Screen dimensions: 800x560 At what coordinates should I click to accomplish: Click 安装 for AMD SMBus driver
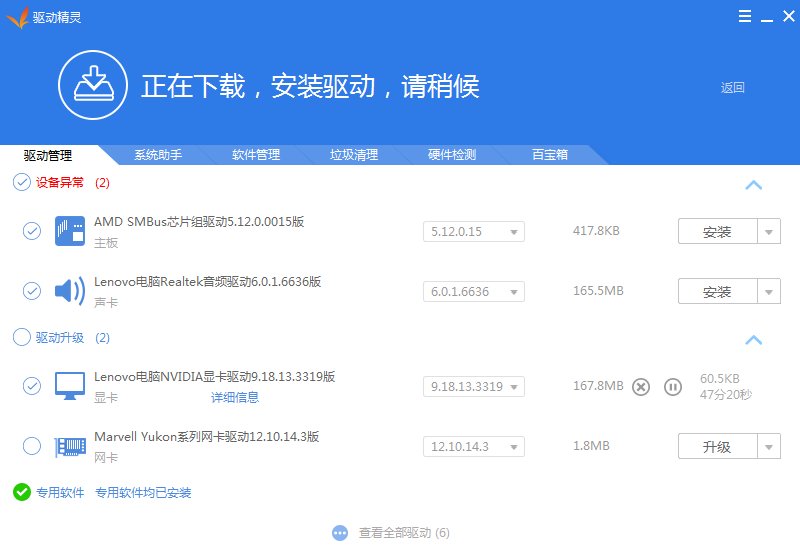pos(717,232)
